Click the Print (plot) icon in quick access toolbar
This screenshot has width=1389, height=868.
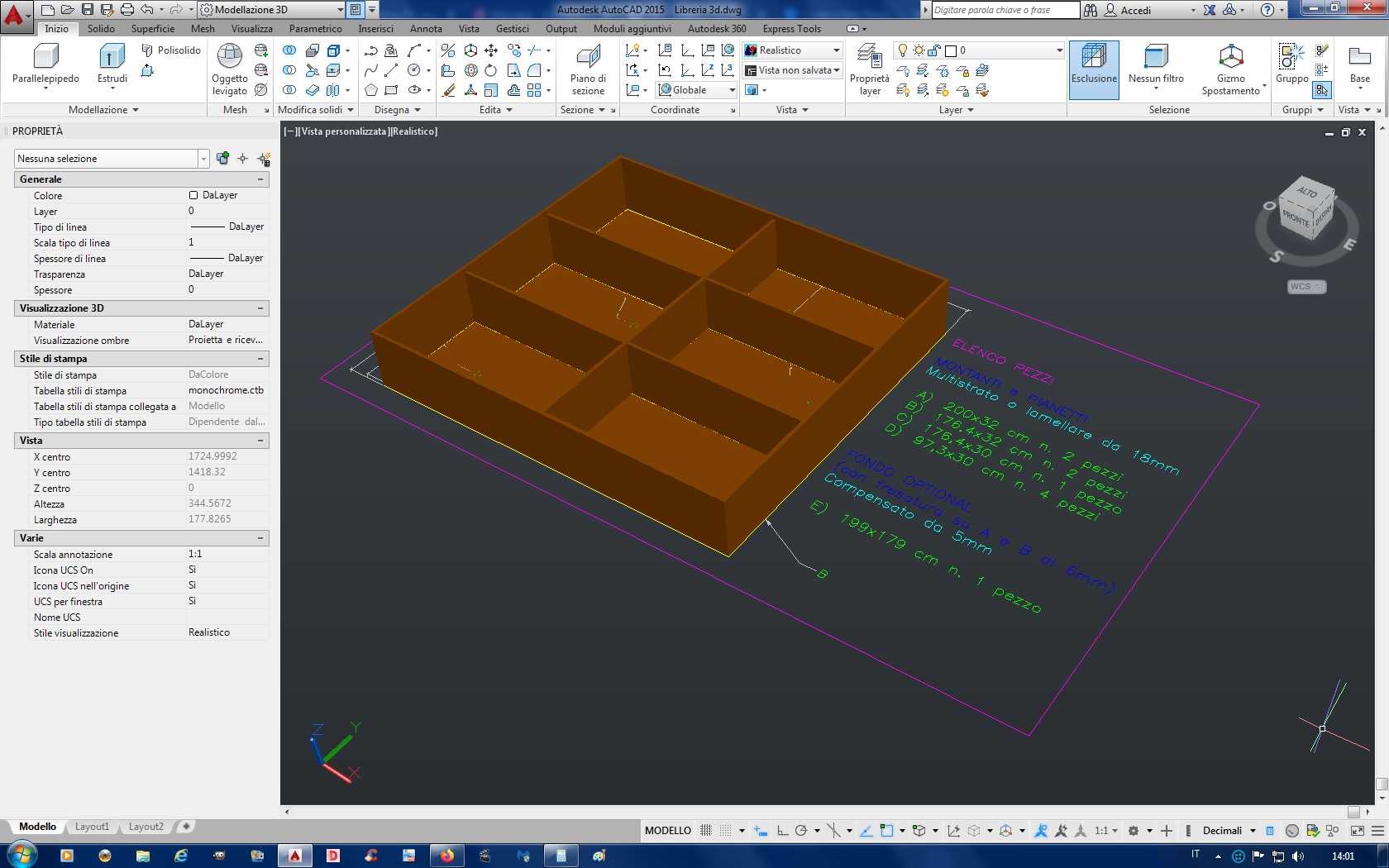pos(126,10)
